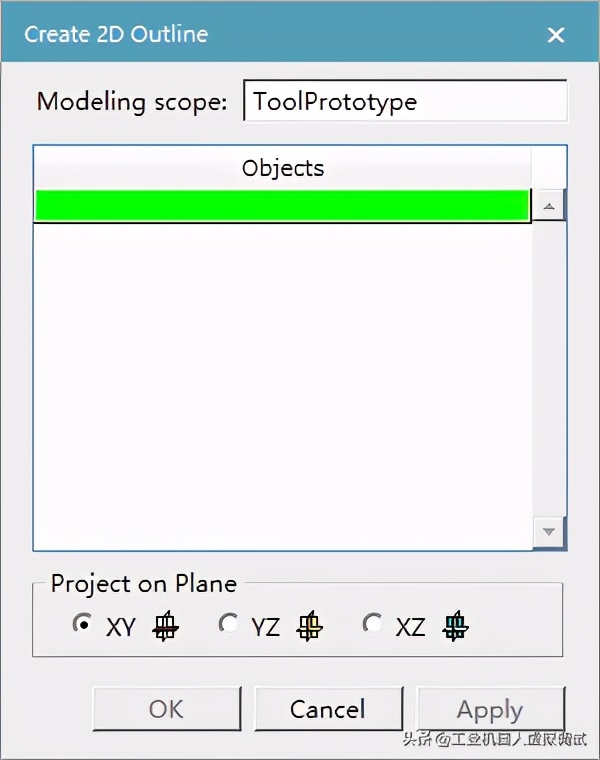600x760 pixels.
Task: Click the Modeling scope ToolPrototype field
Action: tap(405, 101)
